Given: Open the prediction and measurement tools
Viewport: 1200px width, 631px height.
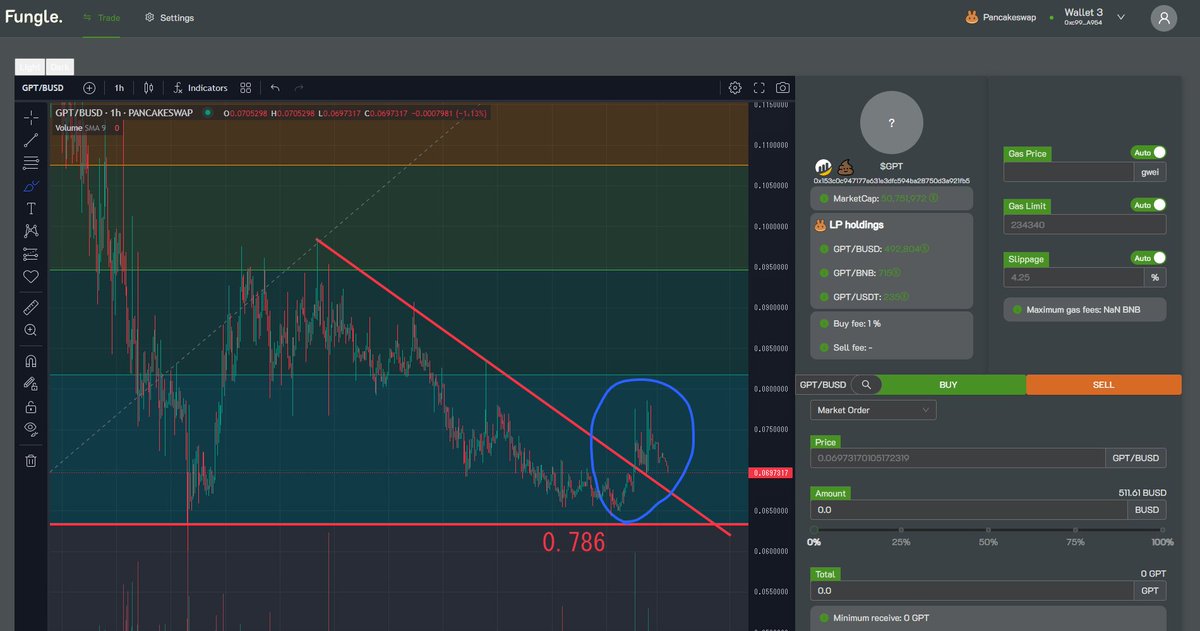Looking at the screenshot, I should click(x=31, y=254).
